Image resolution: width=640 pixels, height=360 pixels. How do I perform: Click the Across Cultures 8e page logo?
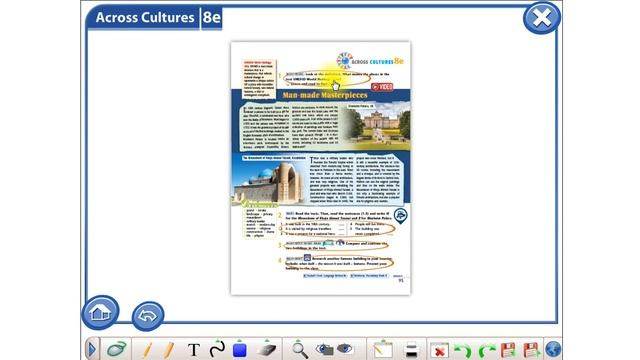pyautogui.click(x=370, y=61)
